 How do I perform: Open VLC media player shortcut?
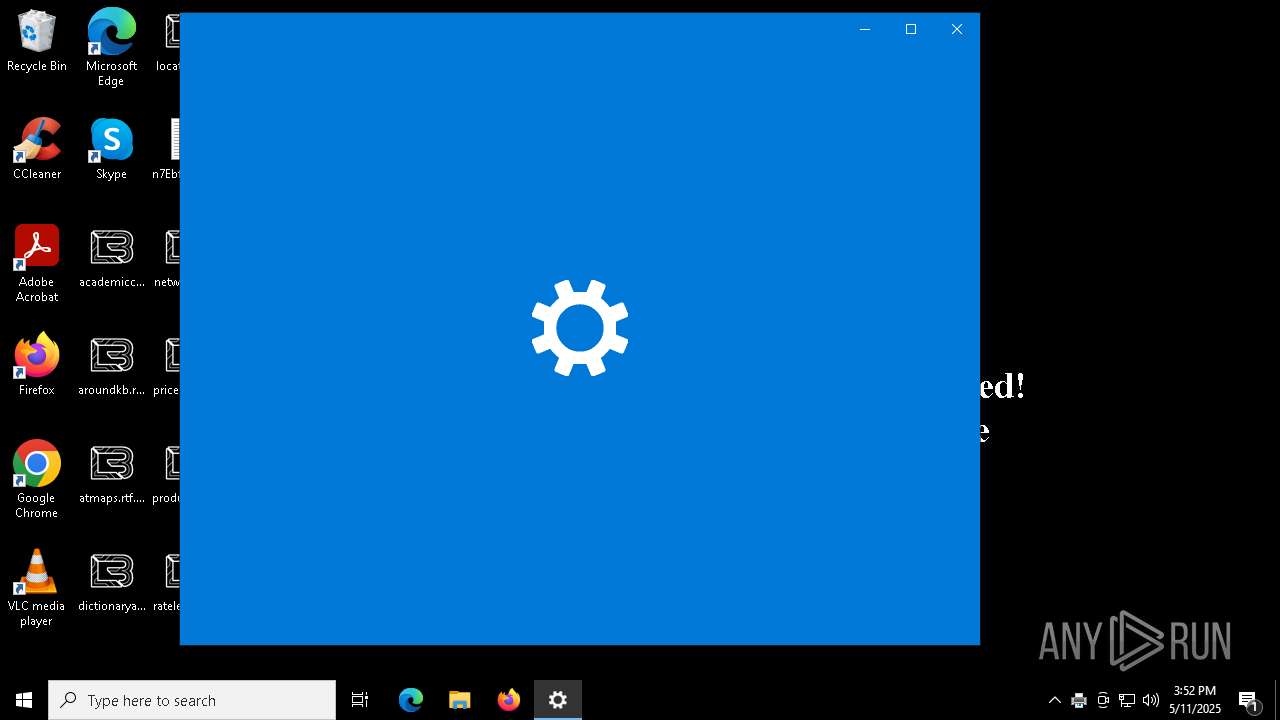37,587
